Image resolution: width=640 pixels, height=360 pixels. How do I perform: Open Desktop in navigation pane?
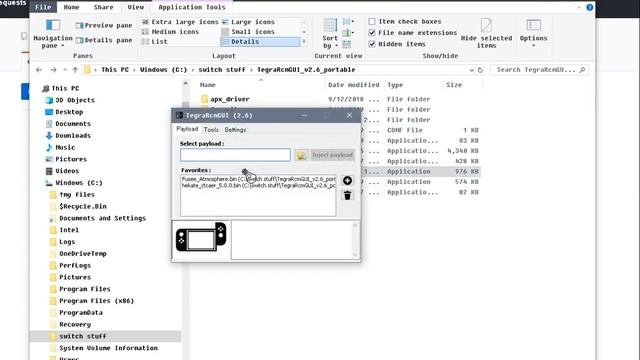(x=64, y=112)
